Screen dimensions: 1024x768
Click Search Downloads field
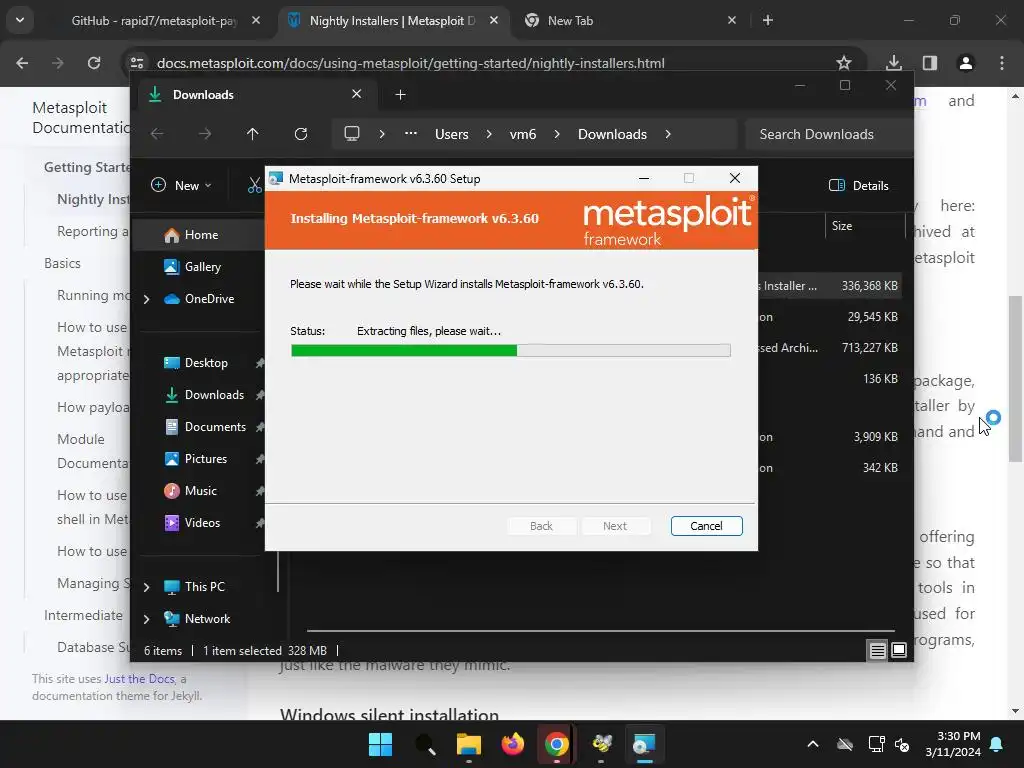point(828,134)
